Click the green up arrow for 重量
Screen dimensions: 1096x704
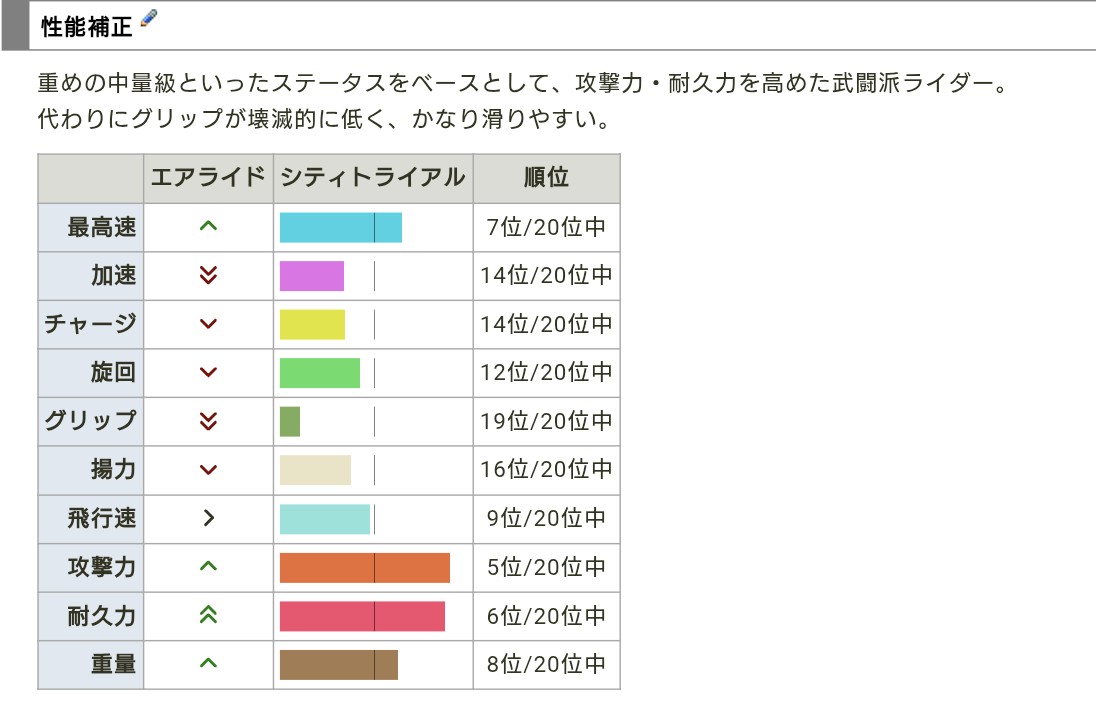pos(208,664)
